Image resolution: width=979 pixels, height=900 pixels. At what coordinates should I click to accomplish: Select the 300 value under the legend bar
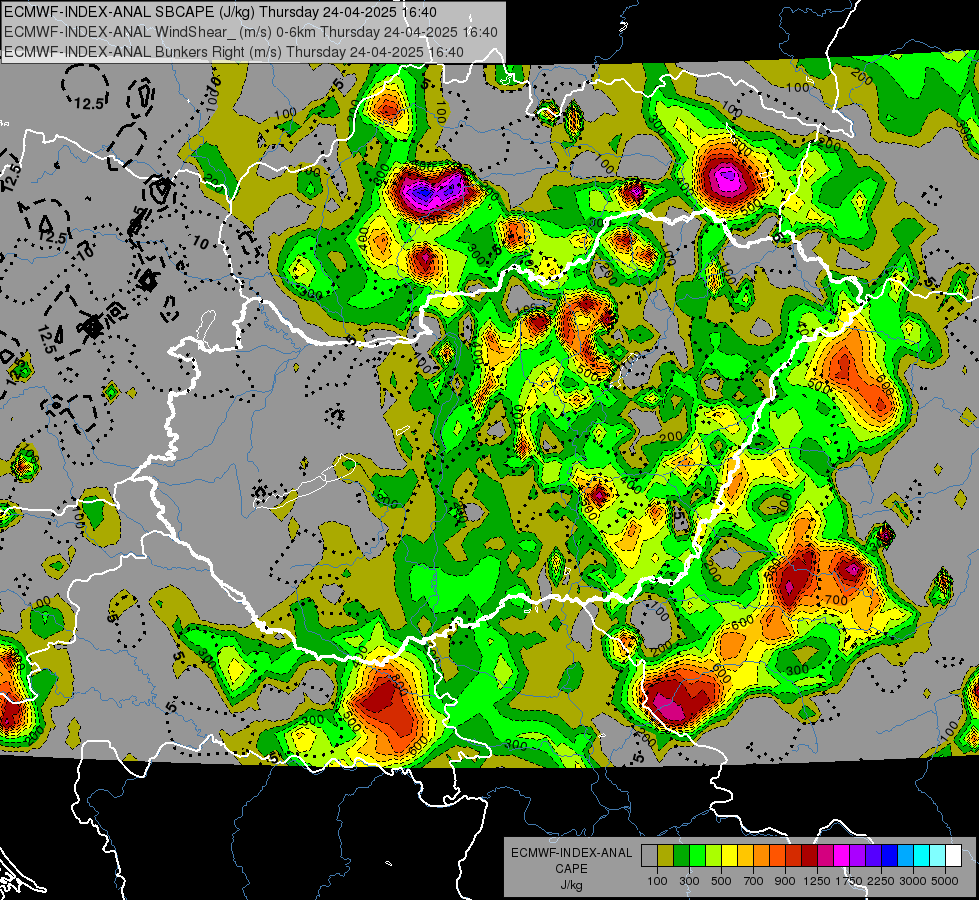(x=689, y=881)
